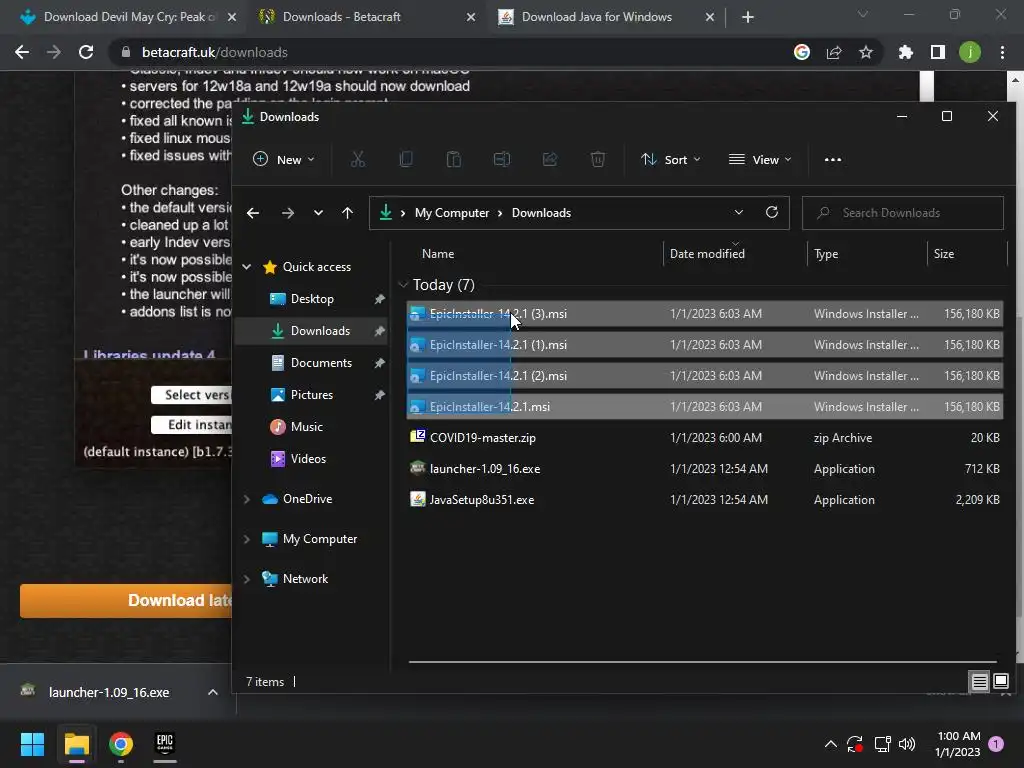Expand OneDrive in navigation pane

(247, 499)
